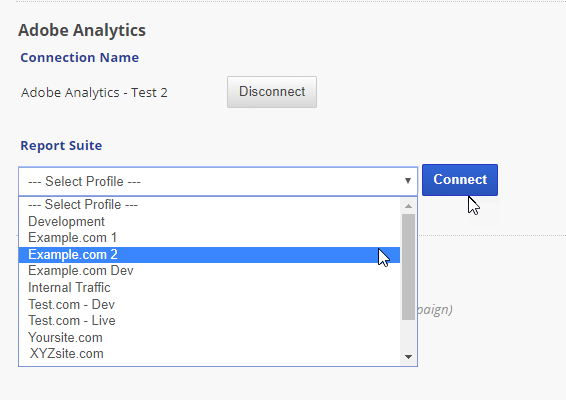Select Example.com 1 from the list
This screenshot has height=400, width=566.
pyautogui.click(x=209, y=238)
